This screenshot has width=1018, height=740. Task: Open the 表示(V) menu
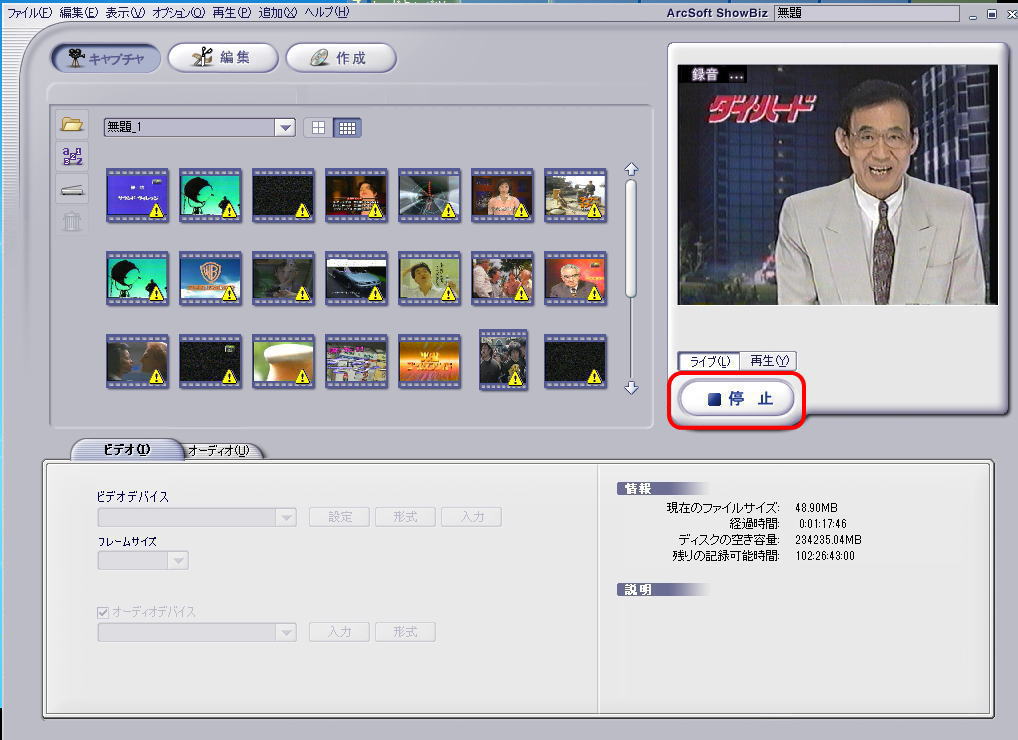pos(125,12)
